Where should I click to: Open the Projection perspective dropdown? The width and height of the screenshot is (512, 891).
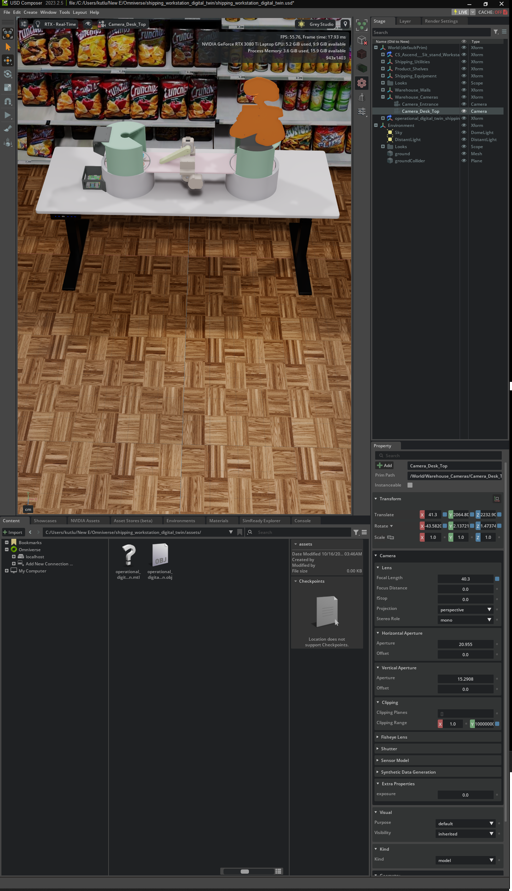coord(465,610)
